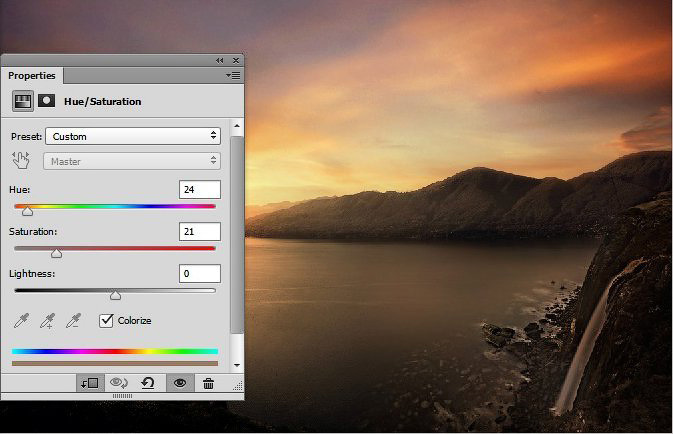Click the brown output color bar

click(115, 364)
